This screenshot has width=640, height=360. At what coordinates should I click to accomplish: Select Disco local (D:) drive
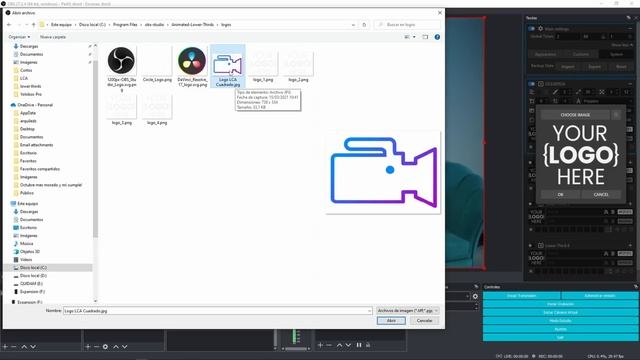33,276
